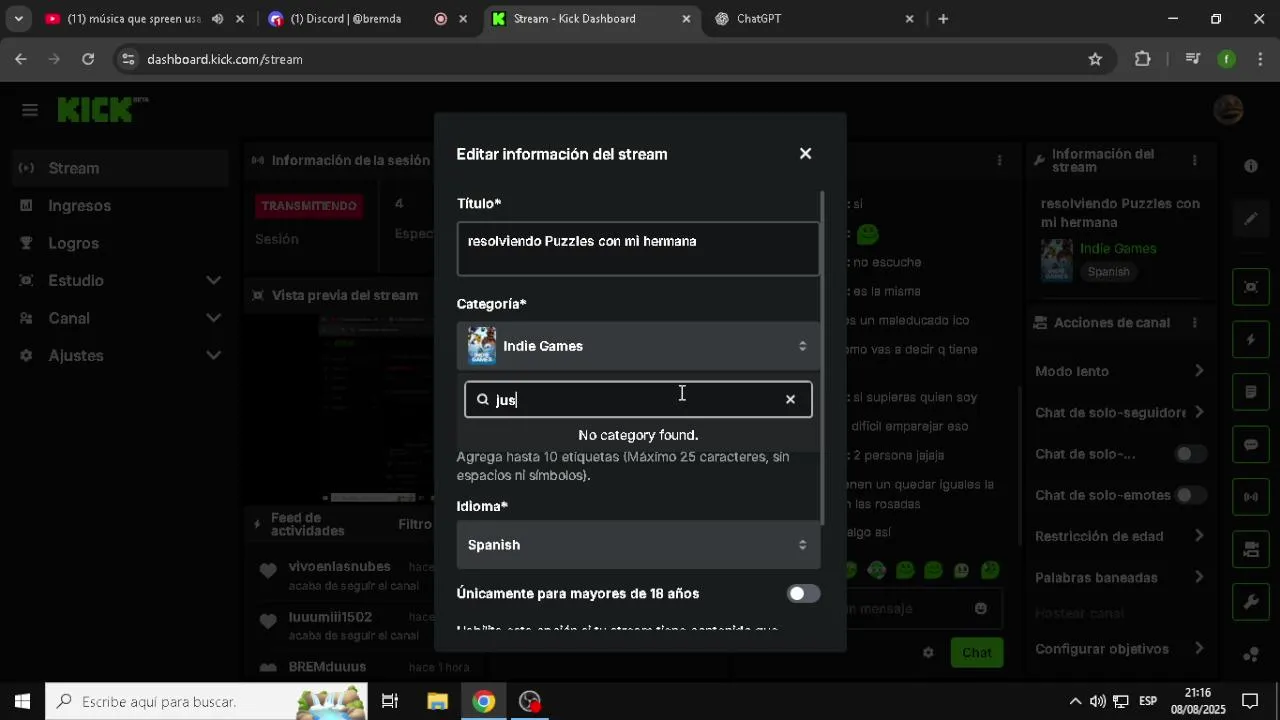The width and height of the screenshot is (1280, 720).
Task: Open the volume control in the system tray
Action: (x=1098, y=701)
